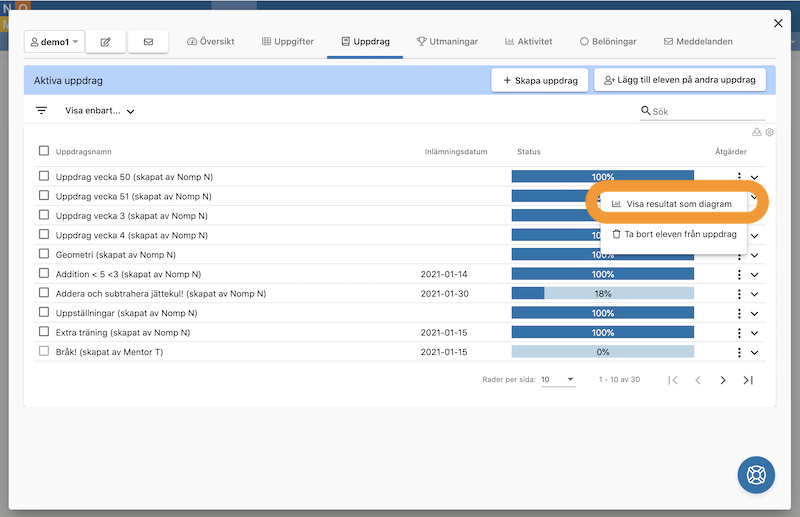Click the Geometri (skapat av Nomp N) name
The image size is (800, 517).
116,254
